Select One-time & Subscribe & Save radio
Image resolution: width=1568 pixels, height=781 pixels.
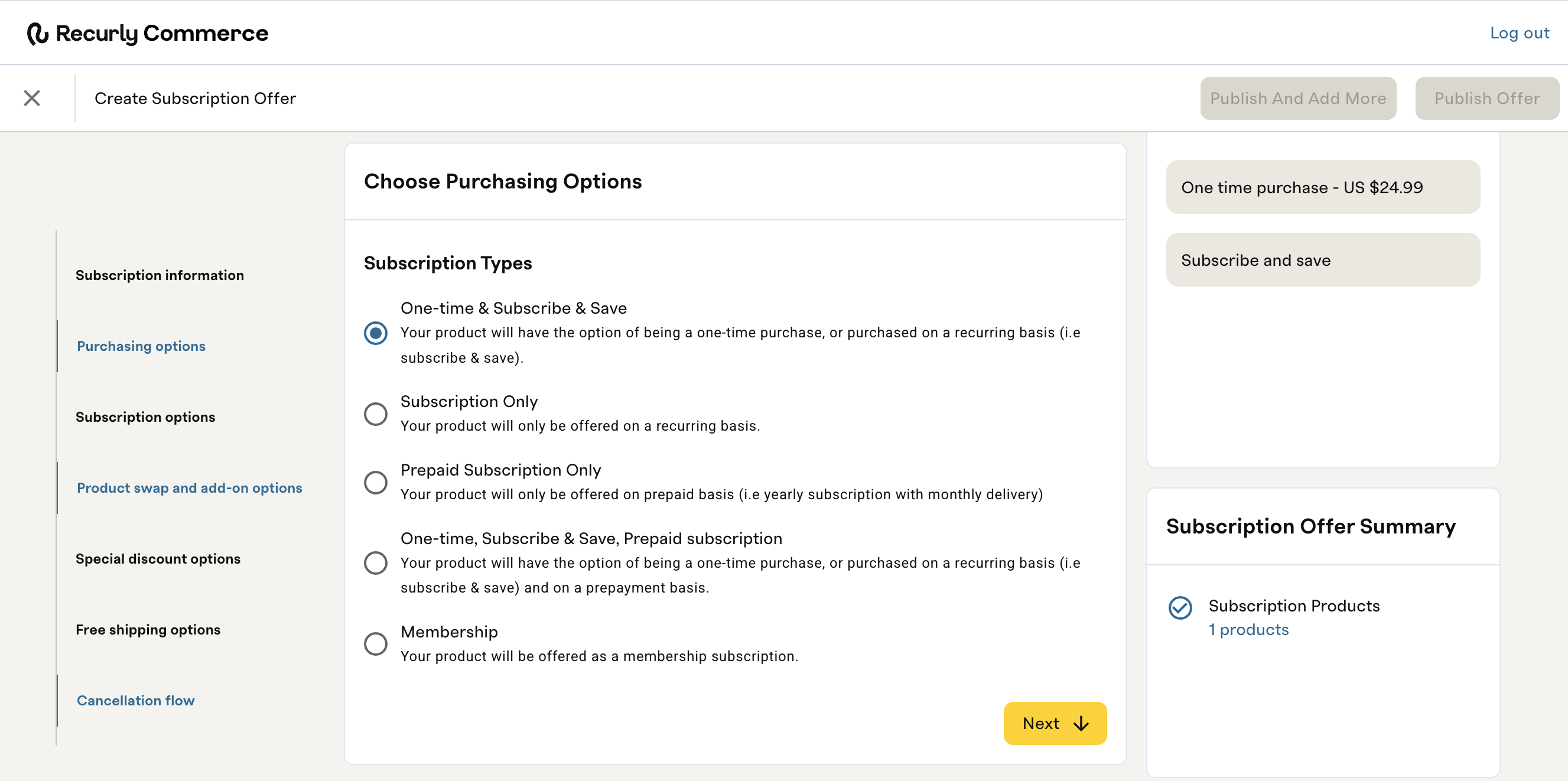coord(376,333)
